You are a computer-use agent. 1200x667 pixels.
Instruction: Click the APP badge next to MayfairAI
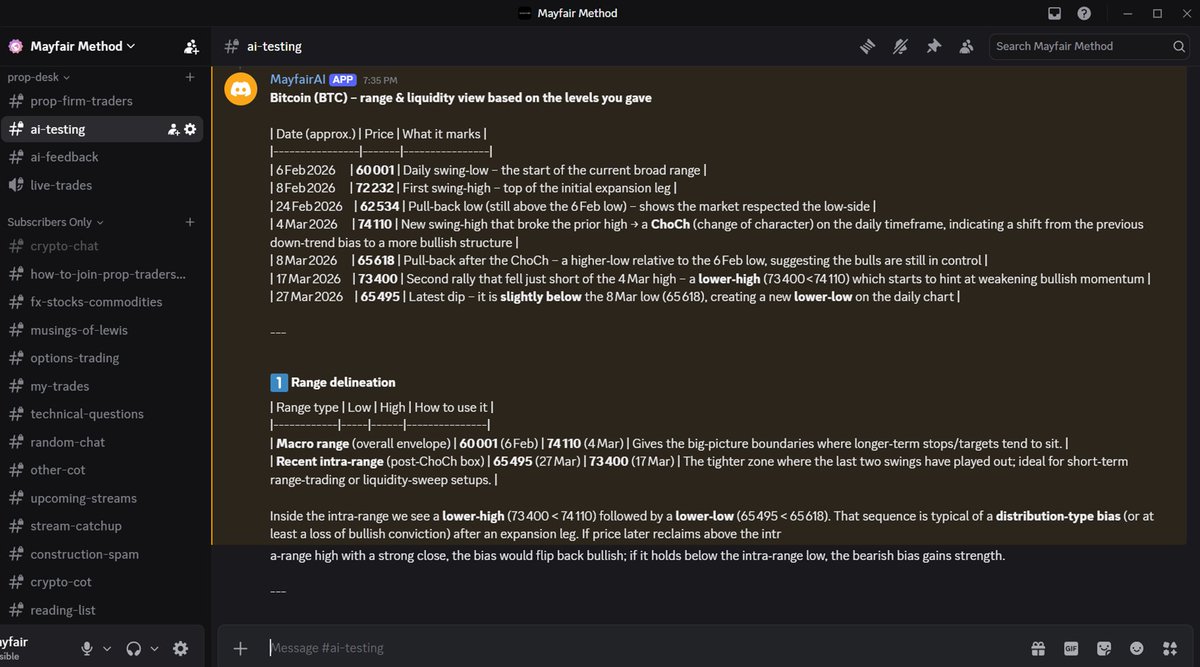(343, 79)
